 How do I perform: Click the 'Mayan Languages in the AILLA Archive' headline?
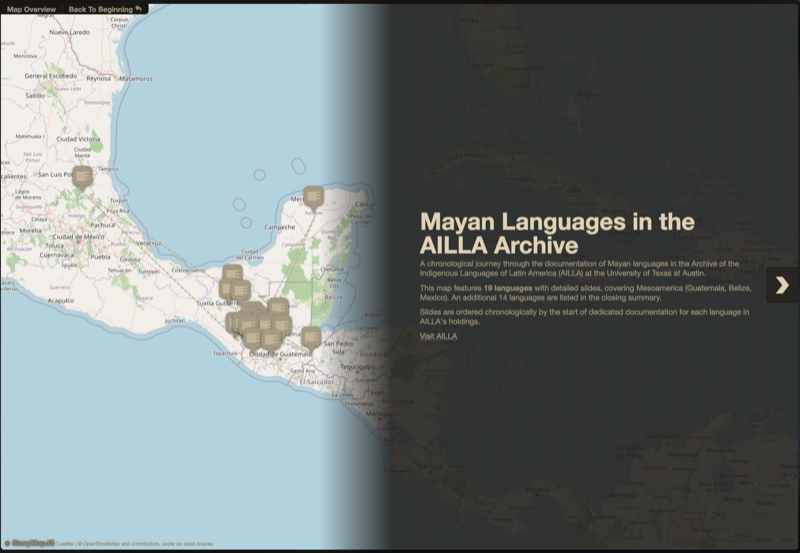tap(557, 233)
